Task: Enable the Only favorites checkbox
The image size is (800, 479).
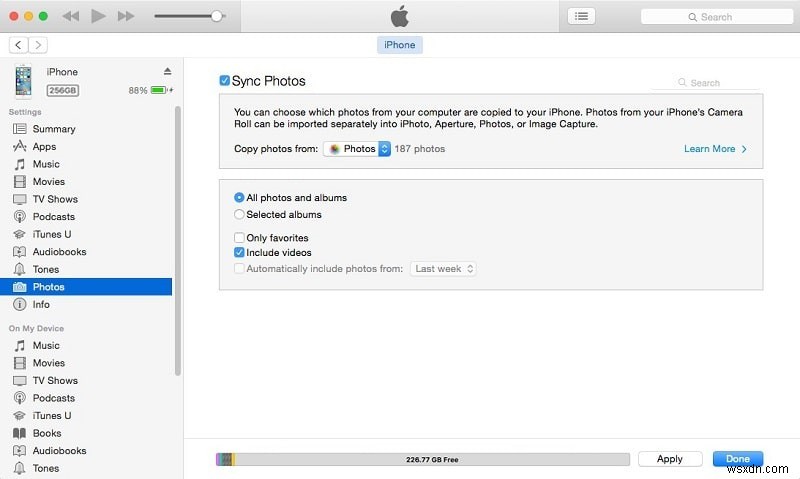Action: click(239, 238)
